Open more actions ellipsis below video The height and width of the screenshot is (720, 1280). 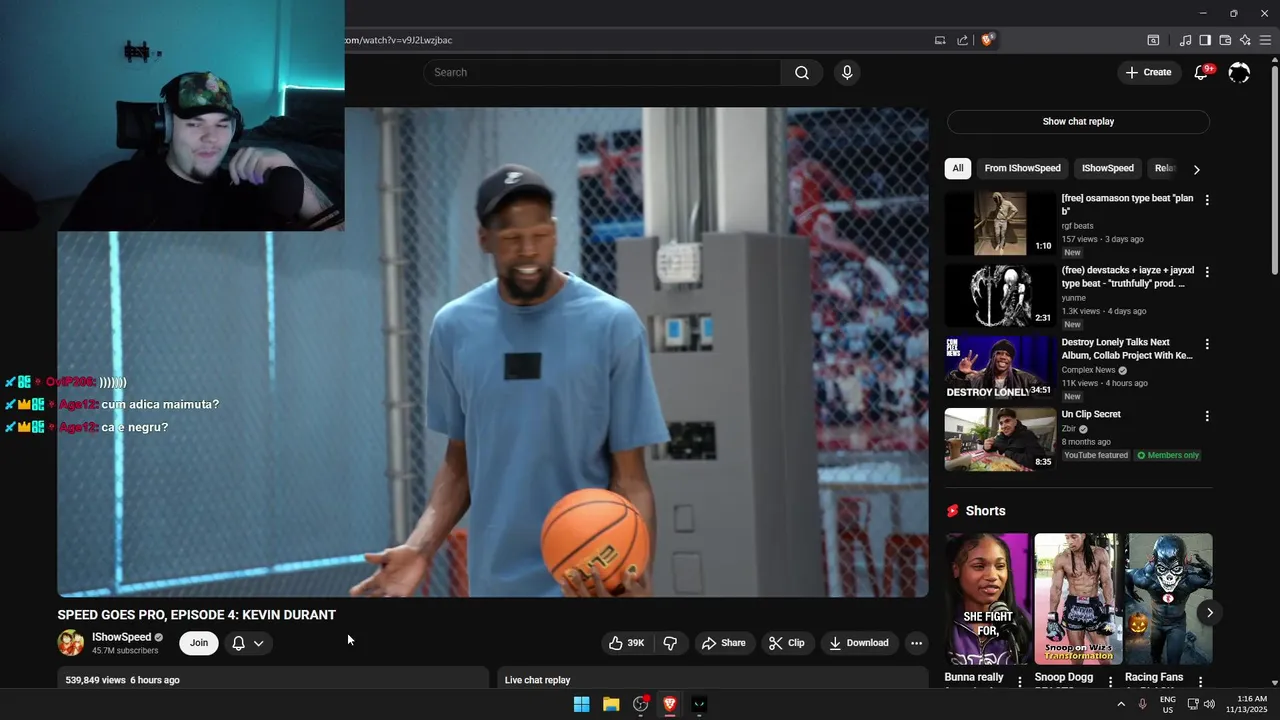[x=916, y=643]
